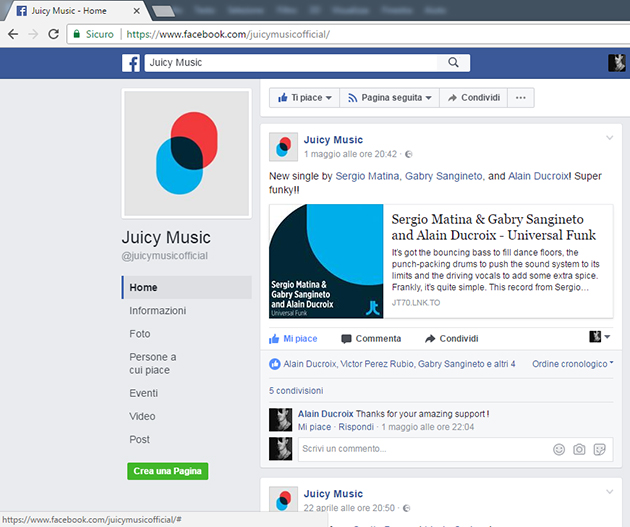Open Universal Funk article headline
Image resolution: width=630 pixels, height=527 pixels.
(494, 227)
